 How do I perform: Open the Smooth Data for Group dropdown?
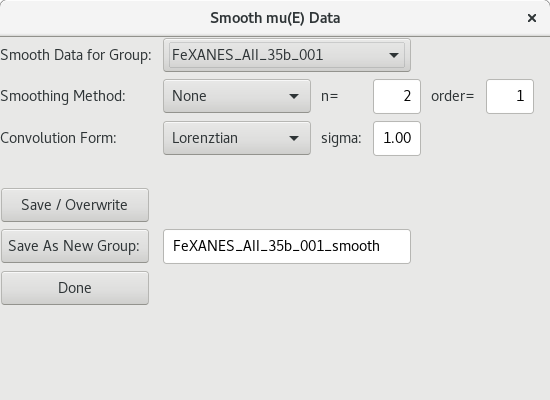point(287,55)
